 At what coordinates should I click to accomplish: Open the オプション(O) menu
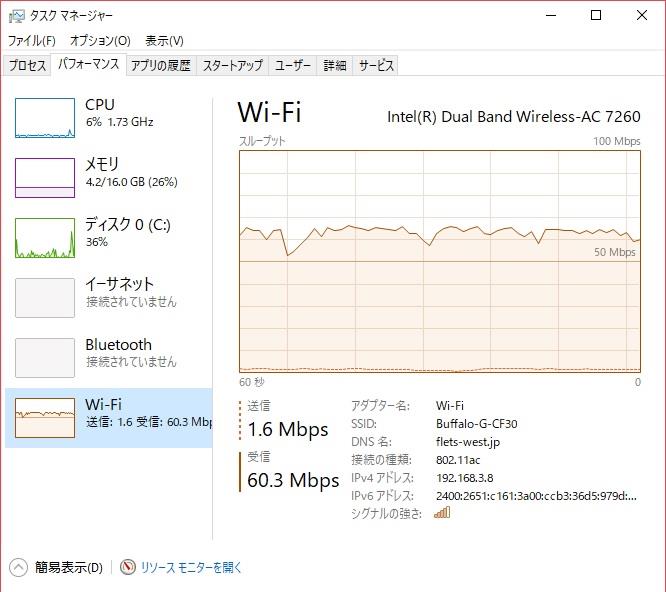pyautogui.click(x=100, y=41)
